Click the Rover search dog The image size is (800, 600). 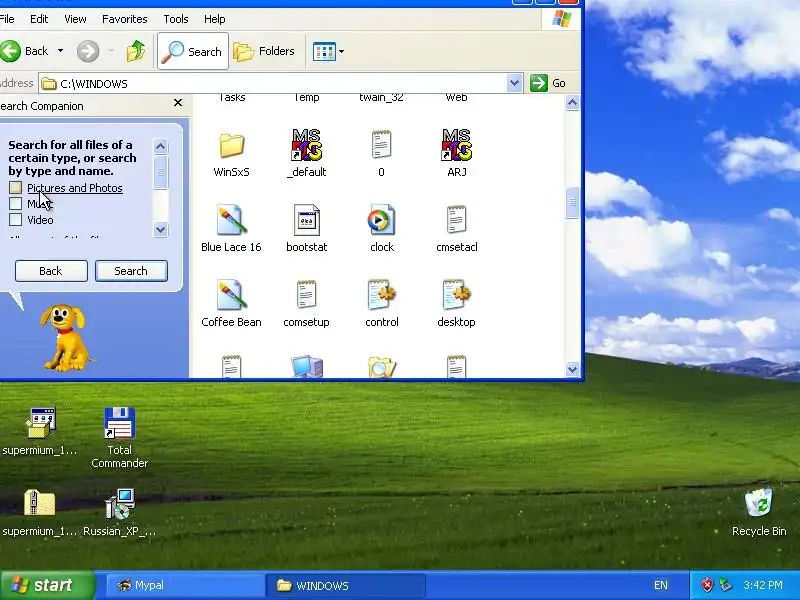(65, 338)
